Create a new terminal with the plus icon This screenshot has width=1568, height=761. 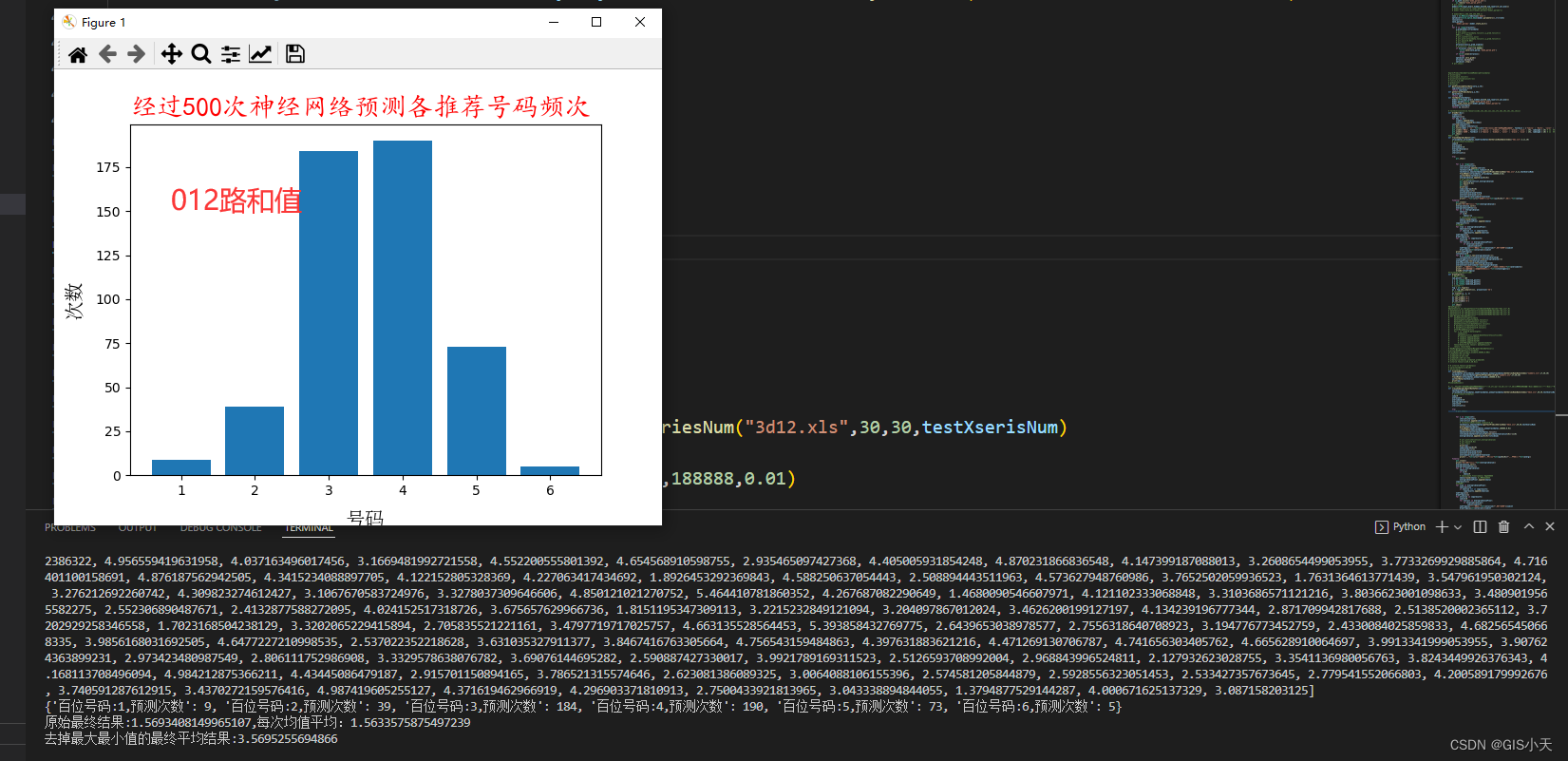1442,526
